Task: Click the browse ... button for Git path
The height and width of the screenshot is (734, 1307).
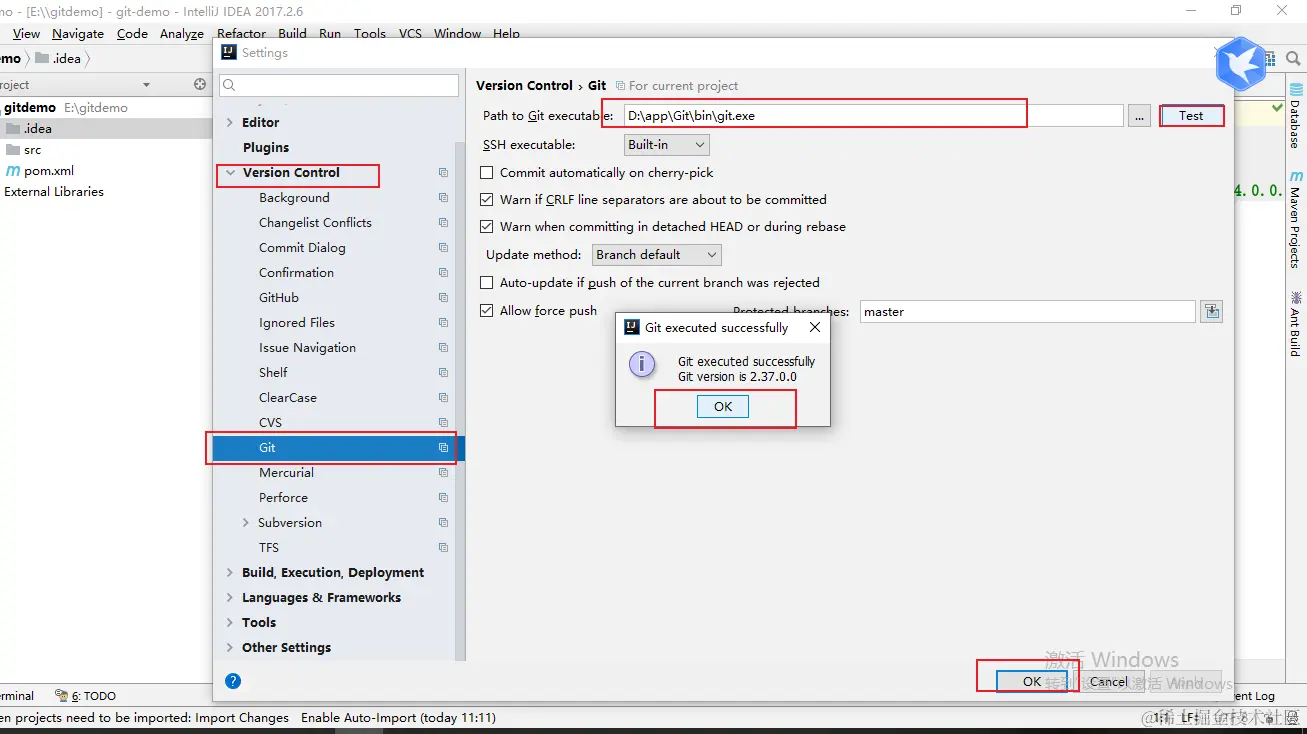Action: point(1139,116)
